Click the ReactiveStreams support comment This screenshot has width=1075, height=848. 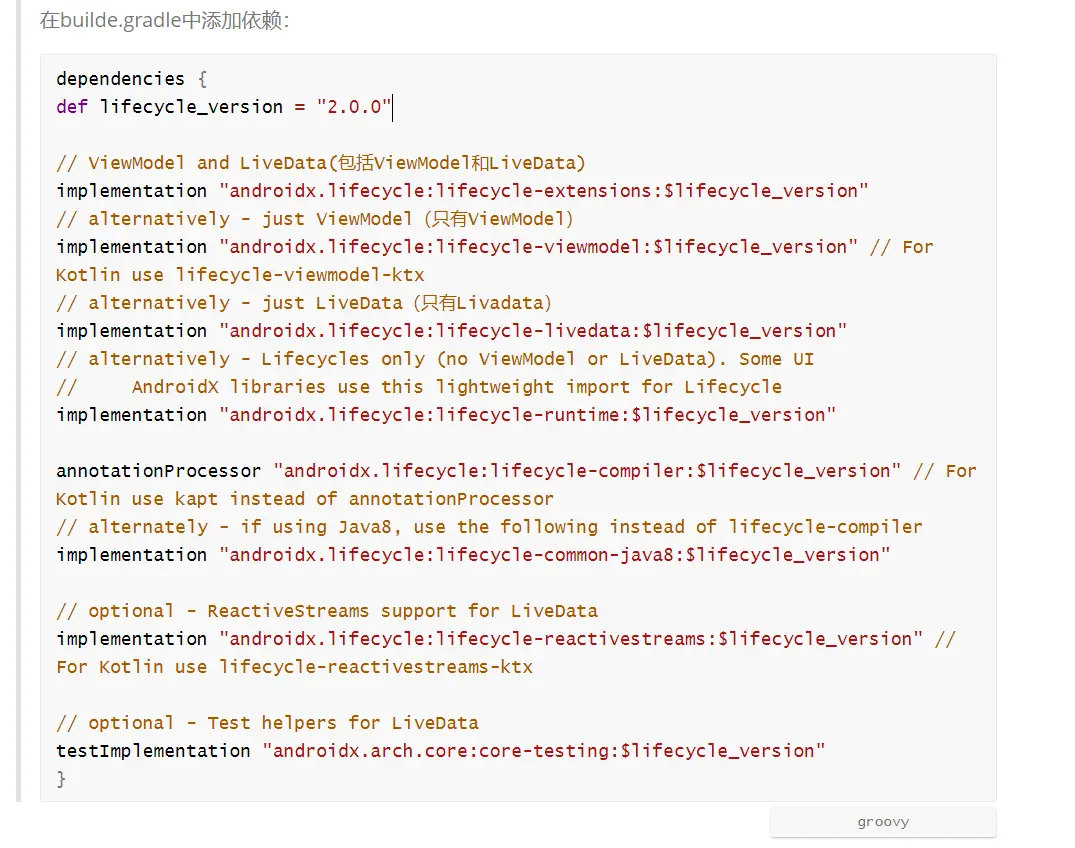pyautogui.click(x=327, y=611)
